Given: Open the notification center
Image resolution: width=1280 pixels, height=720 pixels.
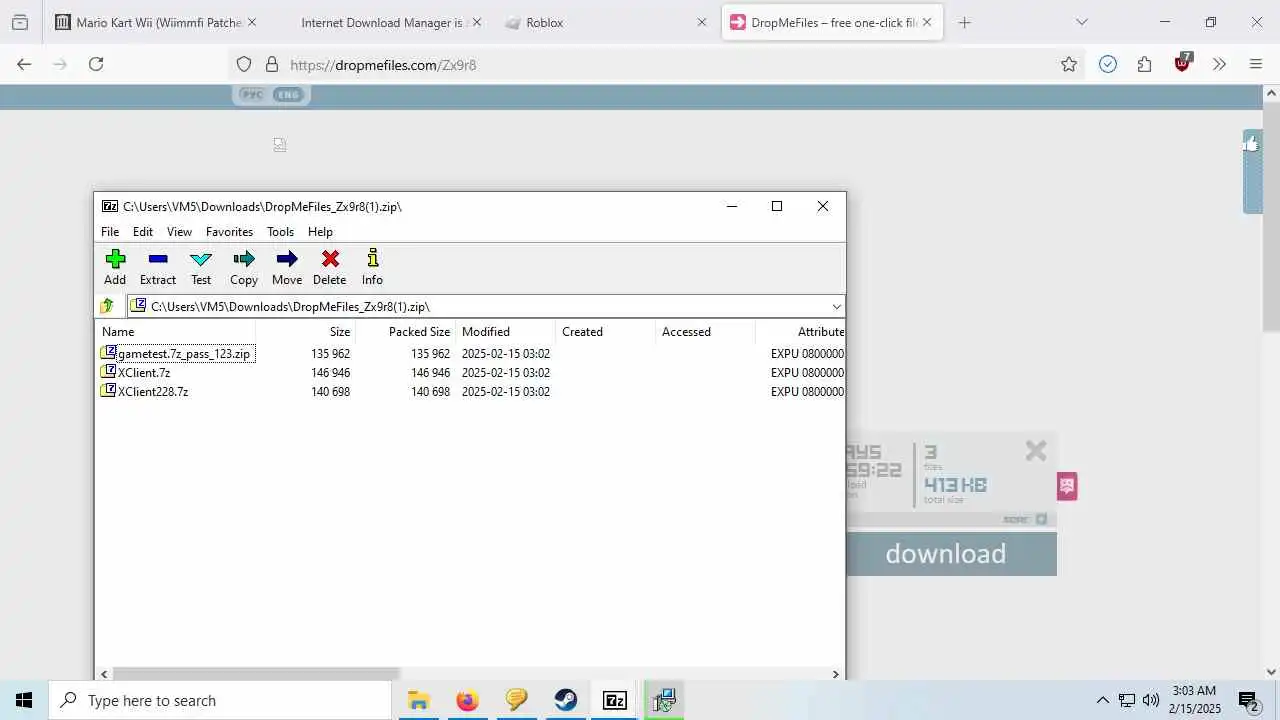Looking at the screenshot, I should pyautogui.click(x=1248, y=700).
